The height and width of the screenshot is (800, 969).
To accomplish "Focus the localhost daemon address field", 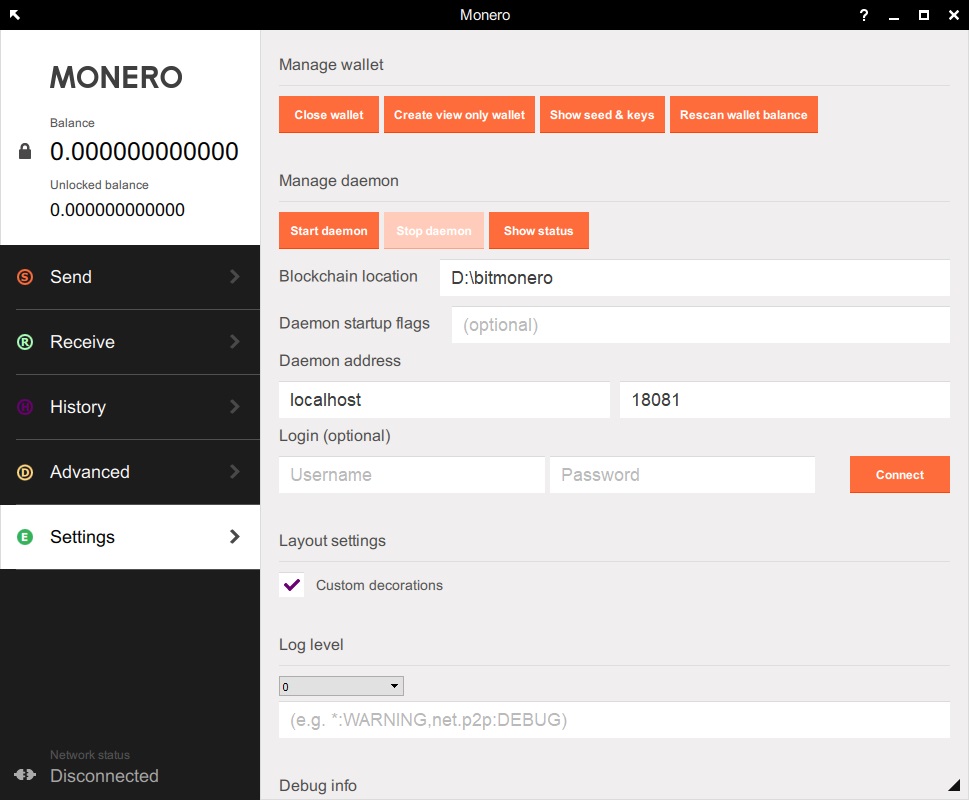I will tap(444, 400).
